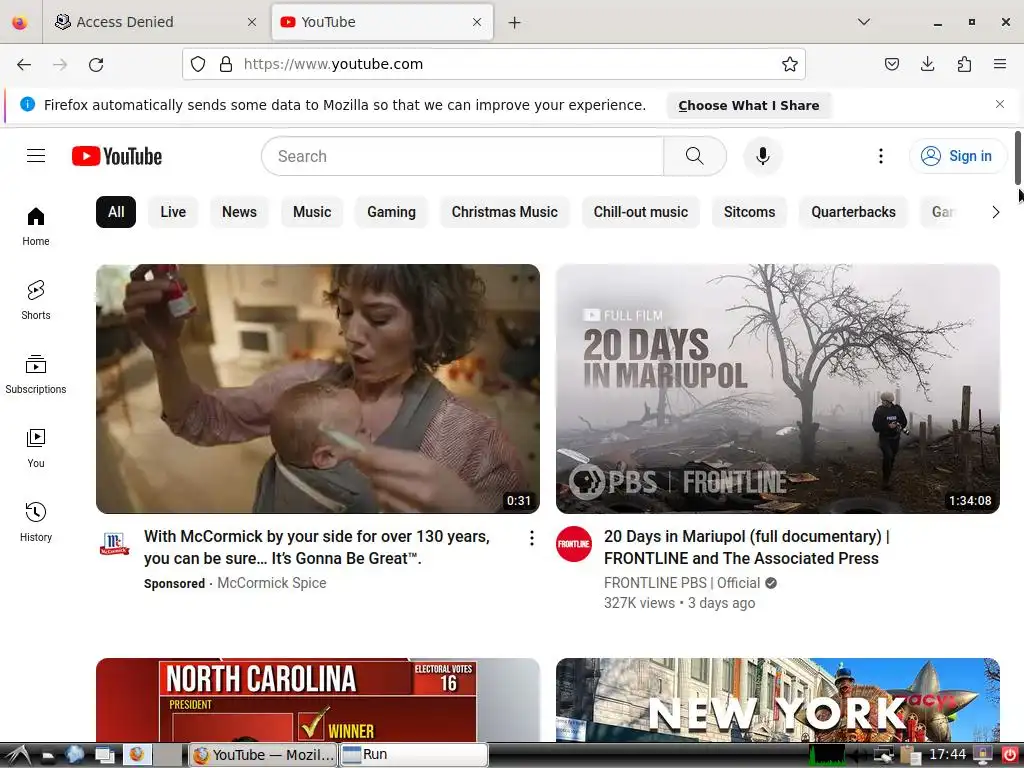
Task: Reload the page
Action: click(x=96, y=64)
